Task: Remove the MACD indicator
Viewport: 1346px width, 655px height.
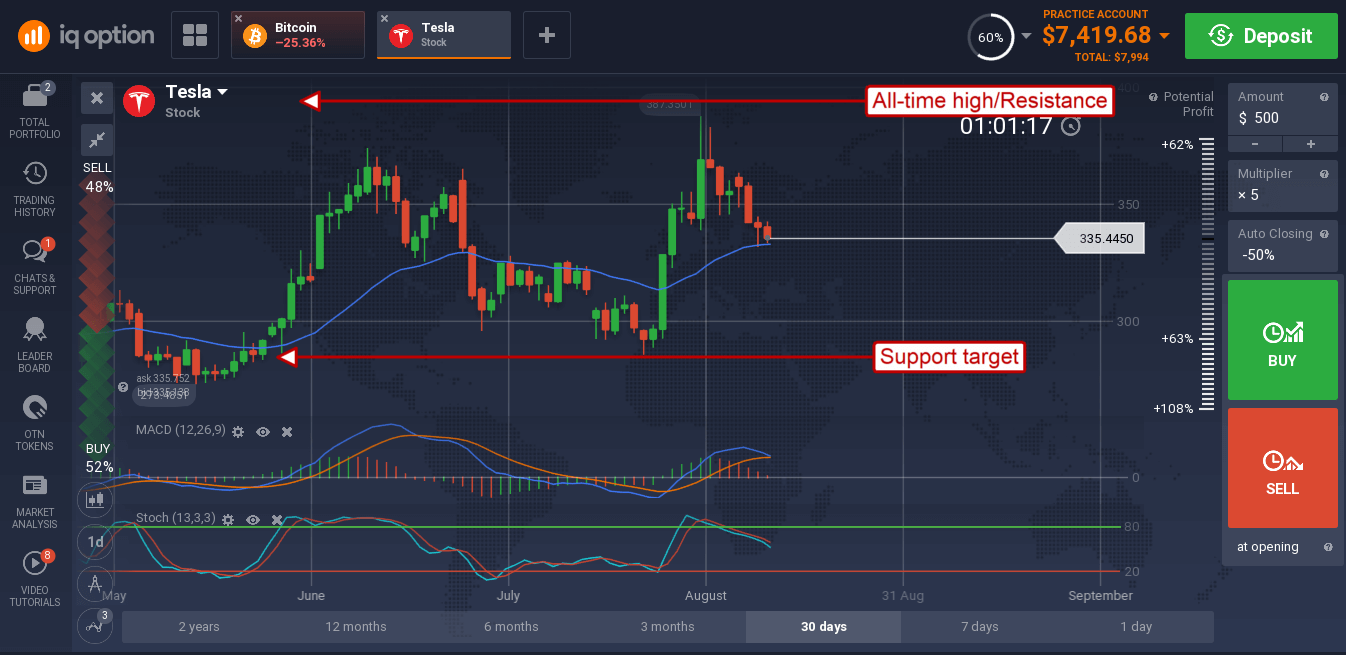Action: (287, 432)
